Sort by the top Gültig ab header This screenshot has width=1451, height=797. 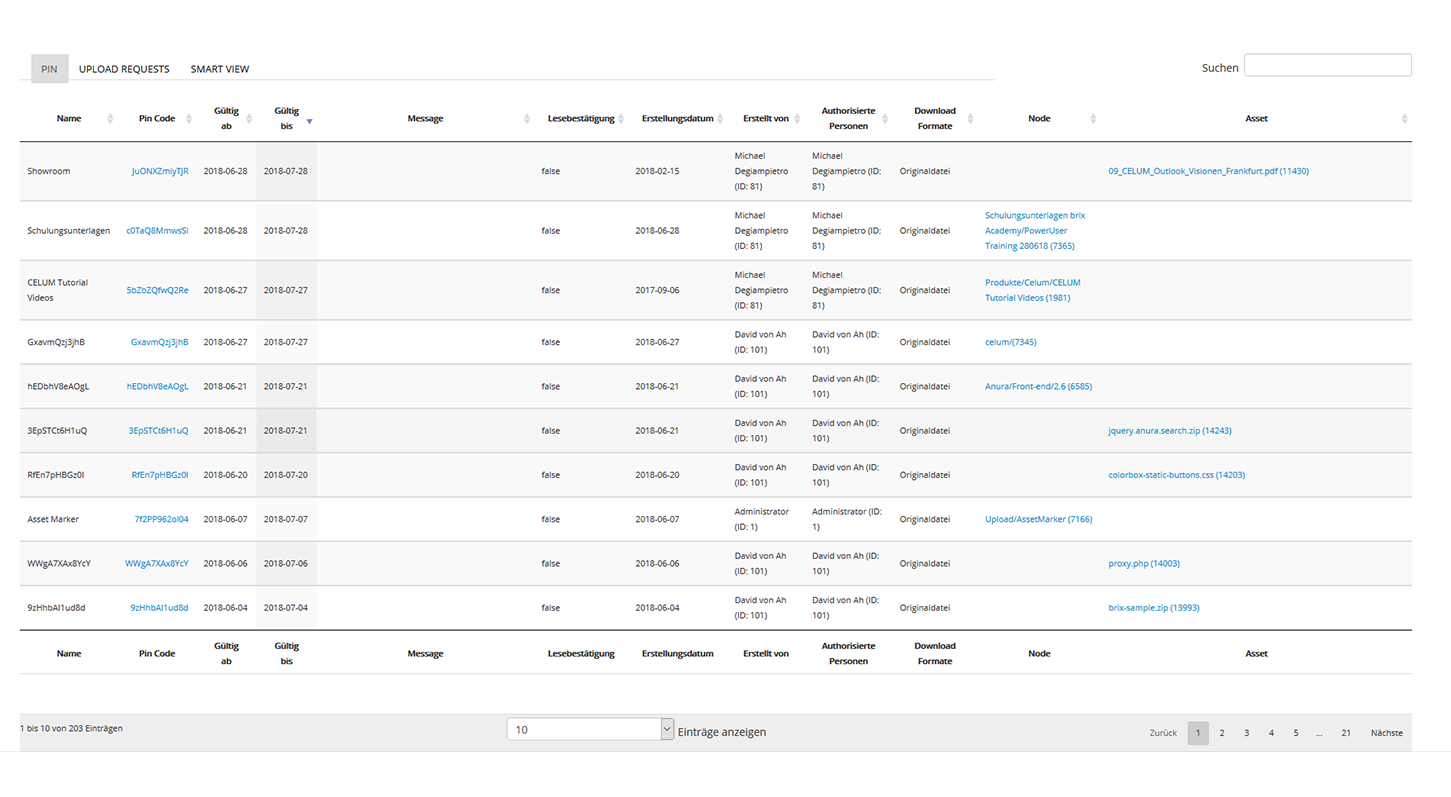pyautogui.click(x=226, y=119)
